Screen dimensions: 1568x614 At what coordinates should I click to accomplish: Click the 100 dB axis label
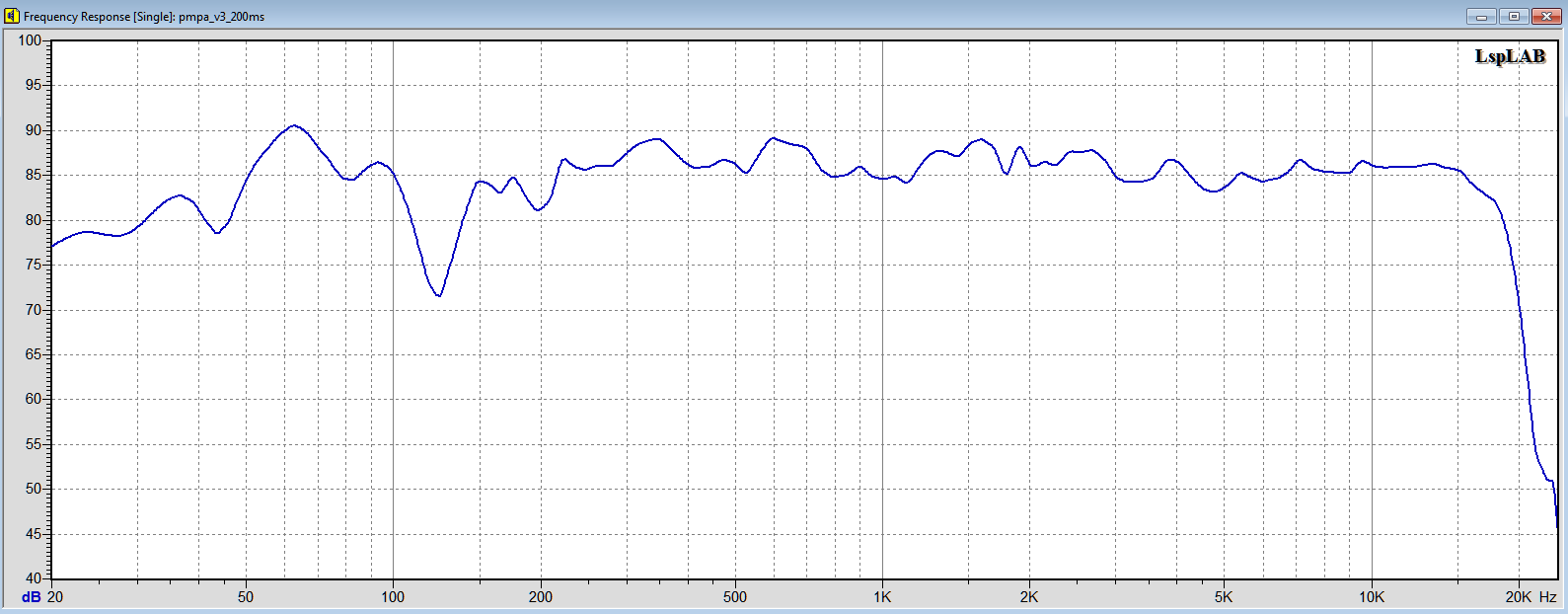tap(30, 40)
